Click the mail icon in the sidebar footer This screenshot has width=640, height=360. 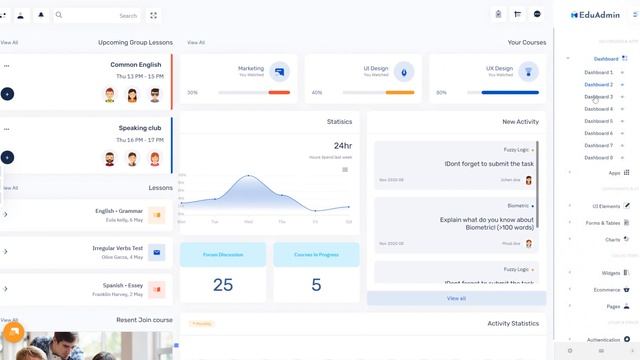pos(601,351)
